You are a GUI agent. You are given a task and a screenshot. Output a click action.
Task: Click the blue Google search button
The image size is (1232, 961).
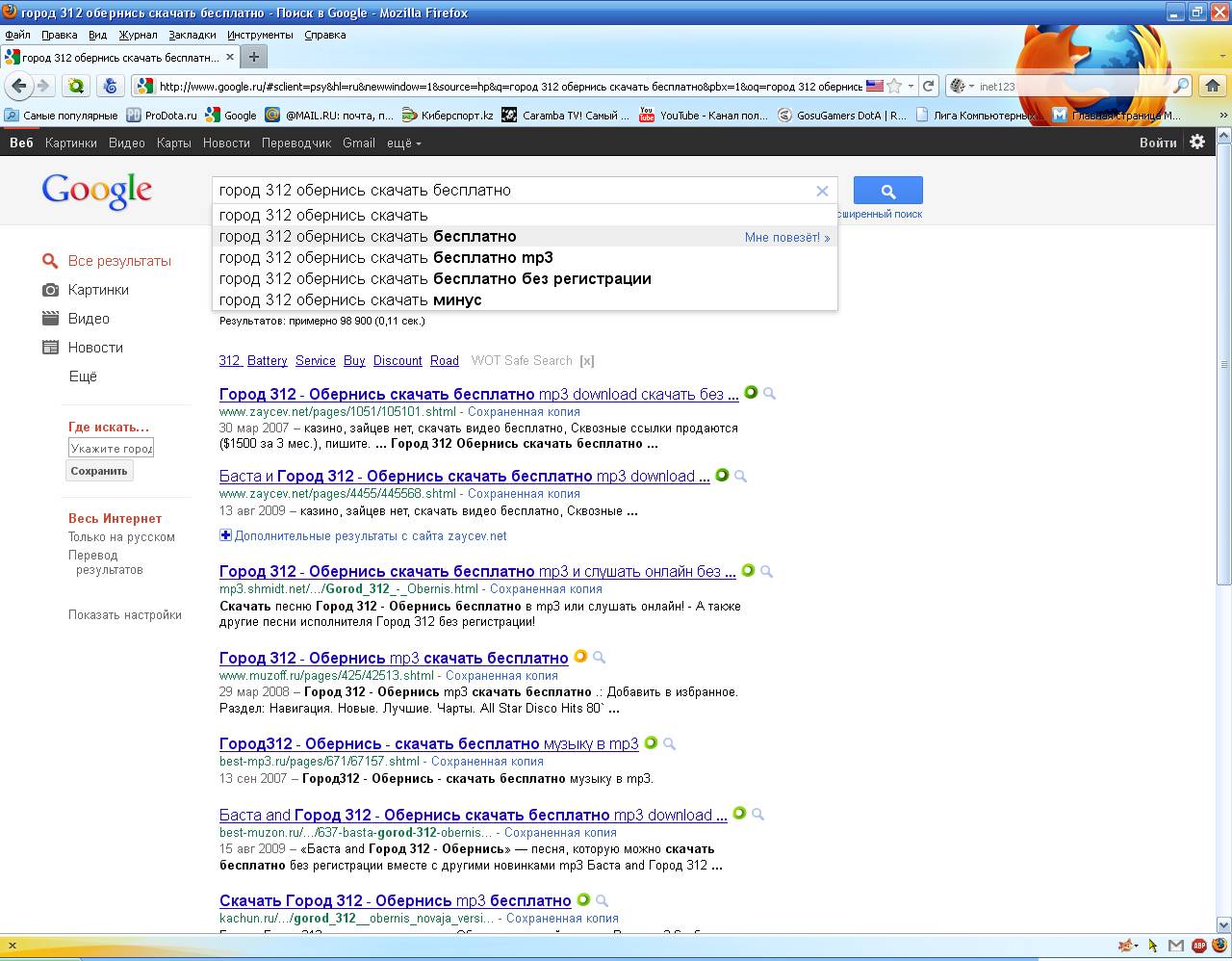click(x=887, y=191)
